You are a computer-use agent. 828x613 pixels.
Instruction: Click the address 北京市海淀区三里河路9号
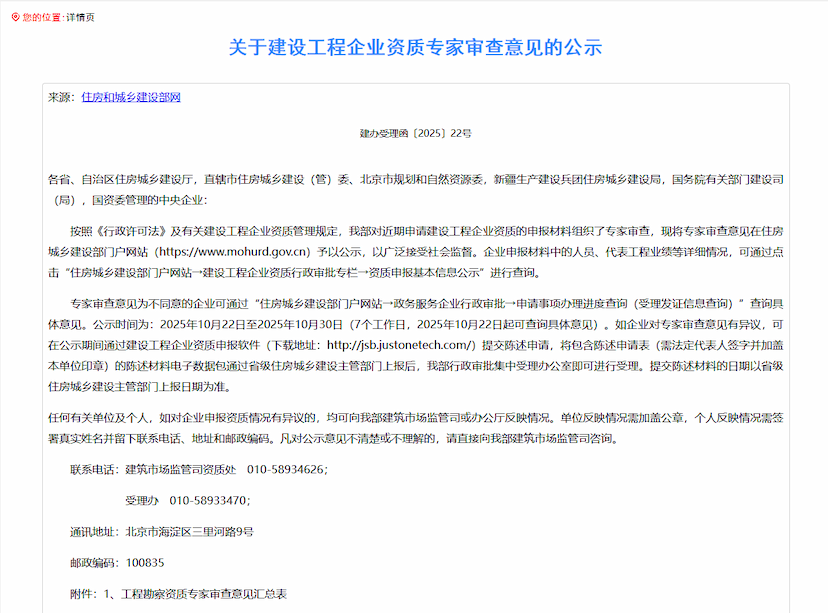[x=190, y=531]
